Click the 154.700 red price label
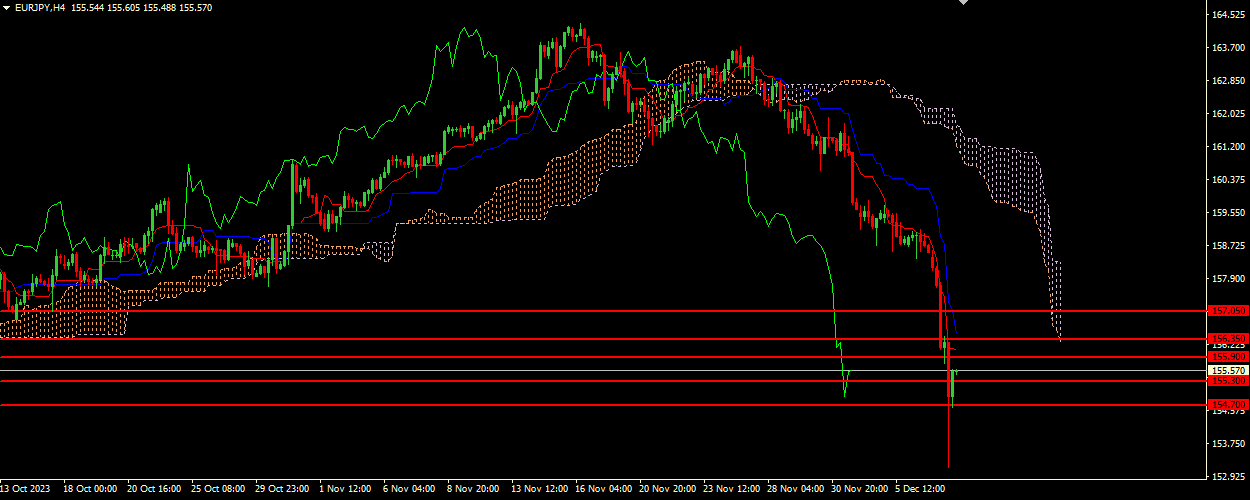Viewport: 1250px width, 500px height. coord(1226,405)
